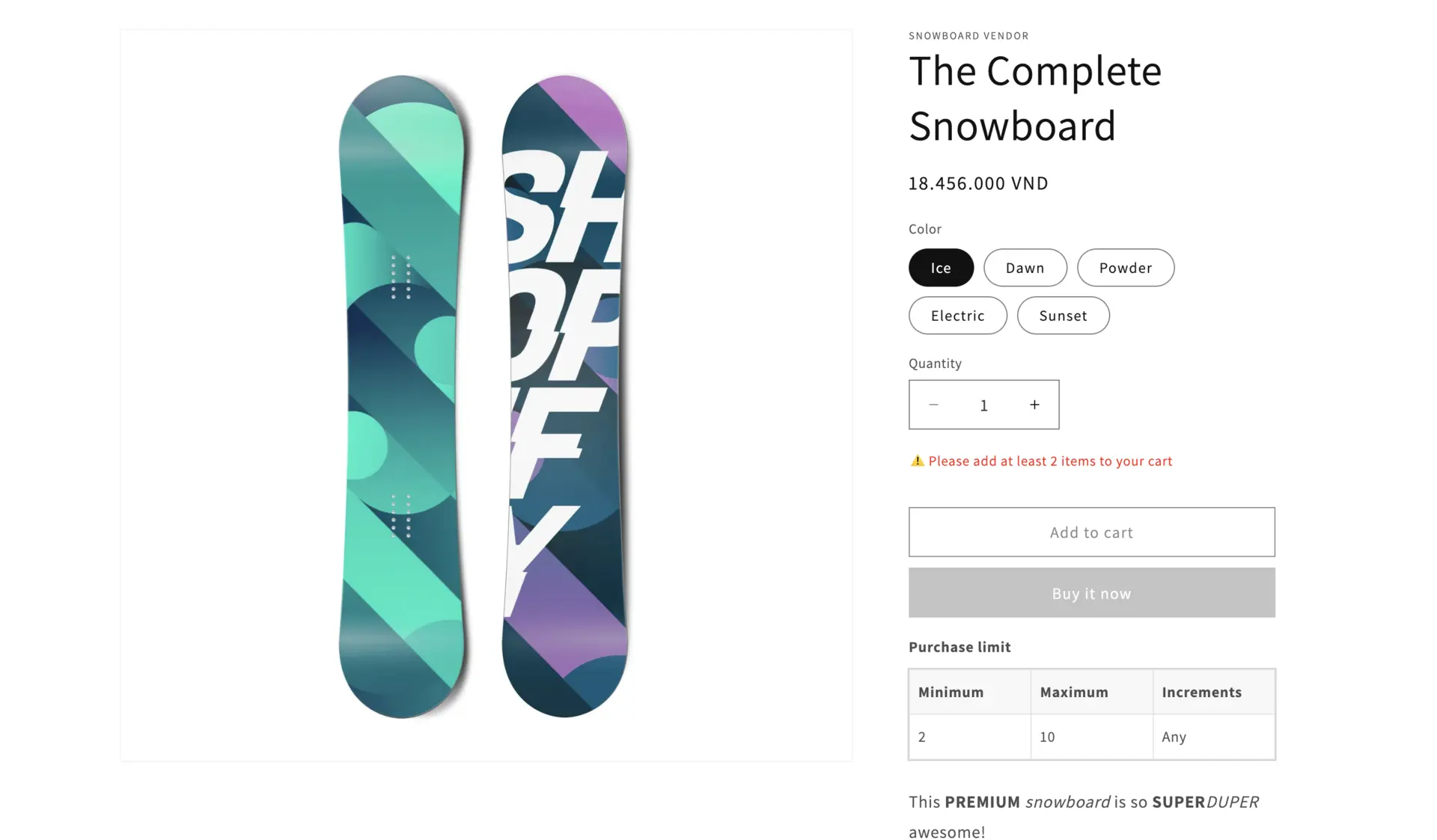Open the teal snowboard product image
The image size is (1437, 840).
click(x=402, y=396)
